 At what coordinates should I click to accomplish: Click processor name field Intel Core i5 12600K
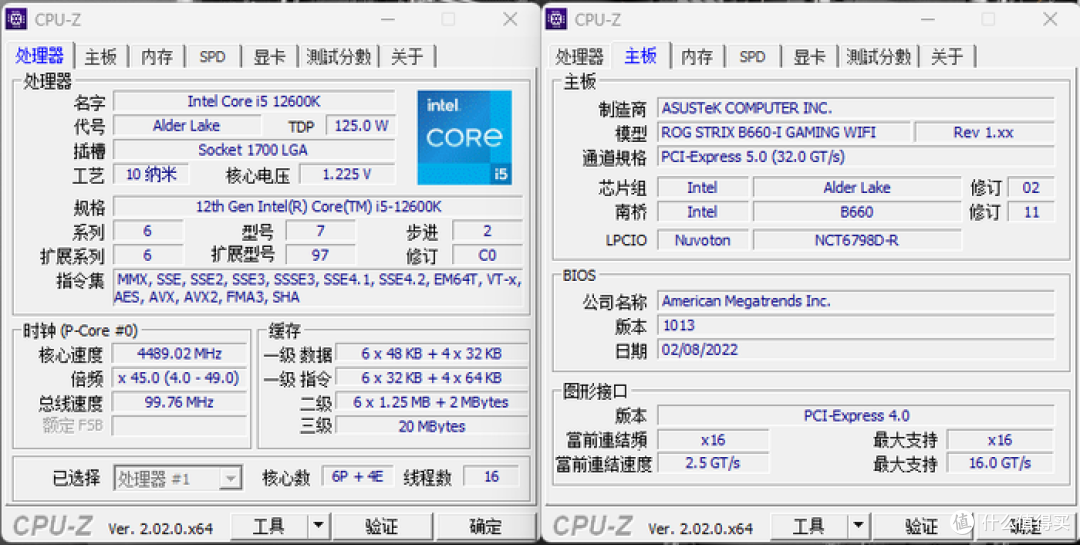[x=254, y=101]
